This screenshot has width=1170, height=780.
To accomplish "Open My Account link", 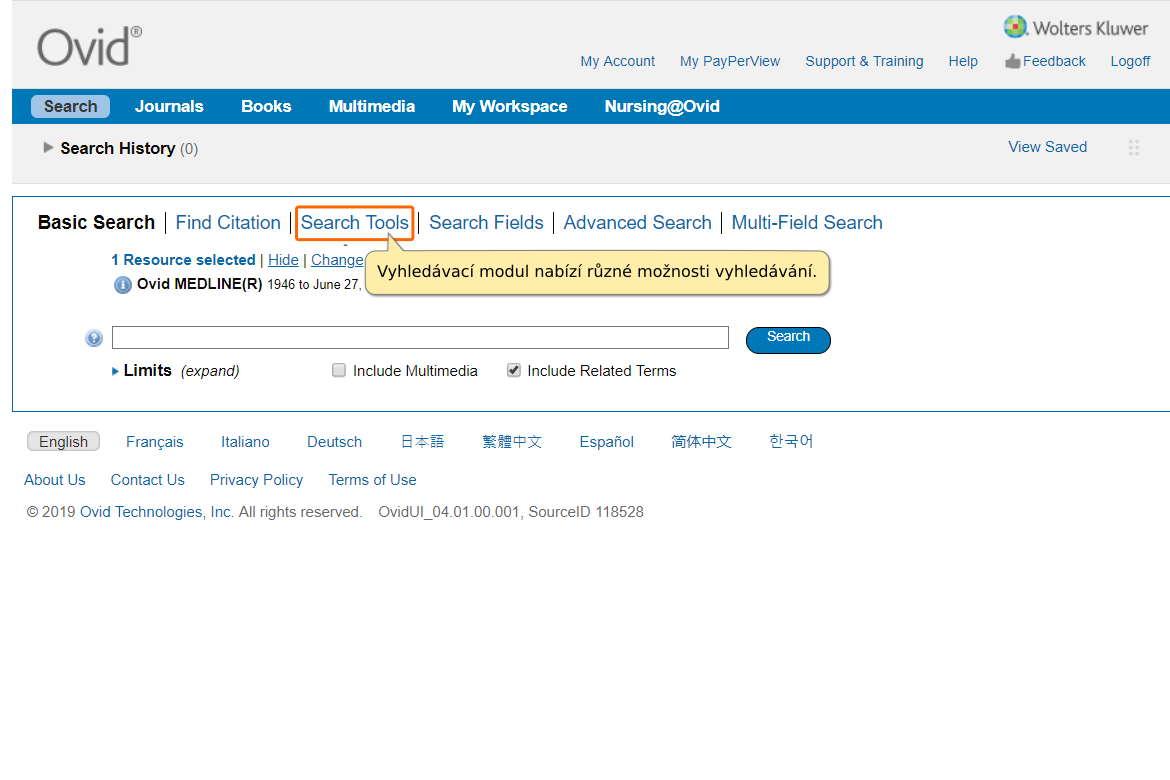I will (618, 61).
